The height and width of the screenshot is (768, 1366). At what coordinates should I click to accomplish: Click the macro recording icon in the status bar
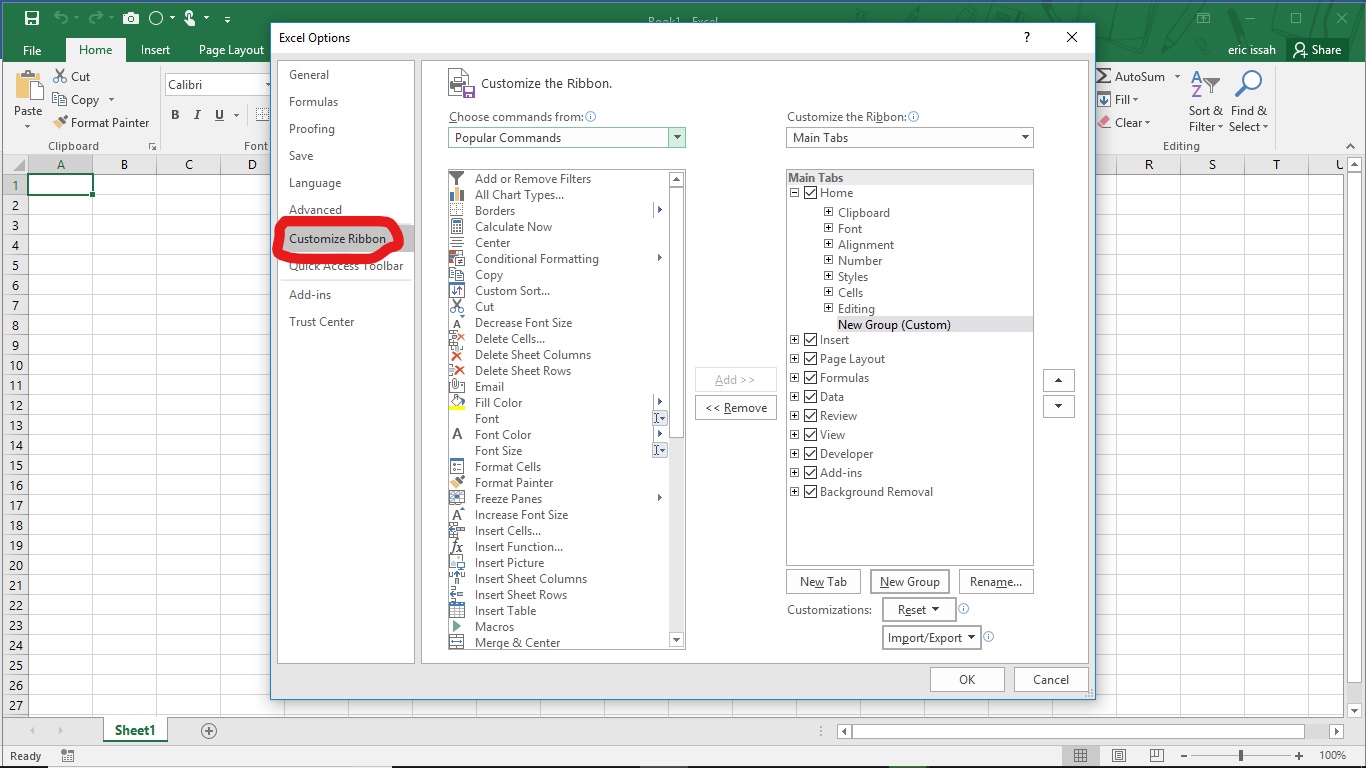68,756
